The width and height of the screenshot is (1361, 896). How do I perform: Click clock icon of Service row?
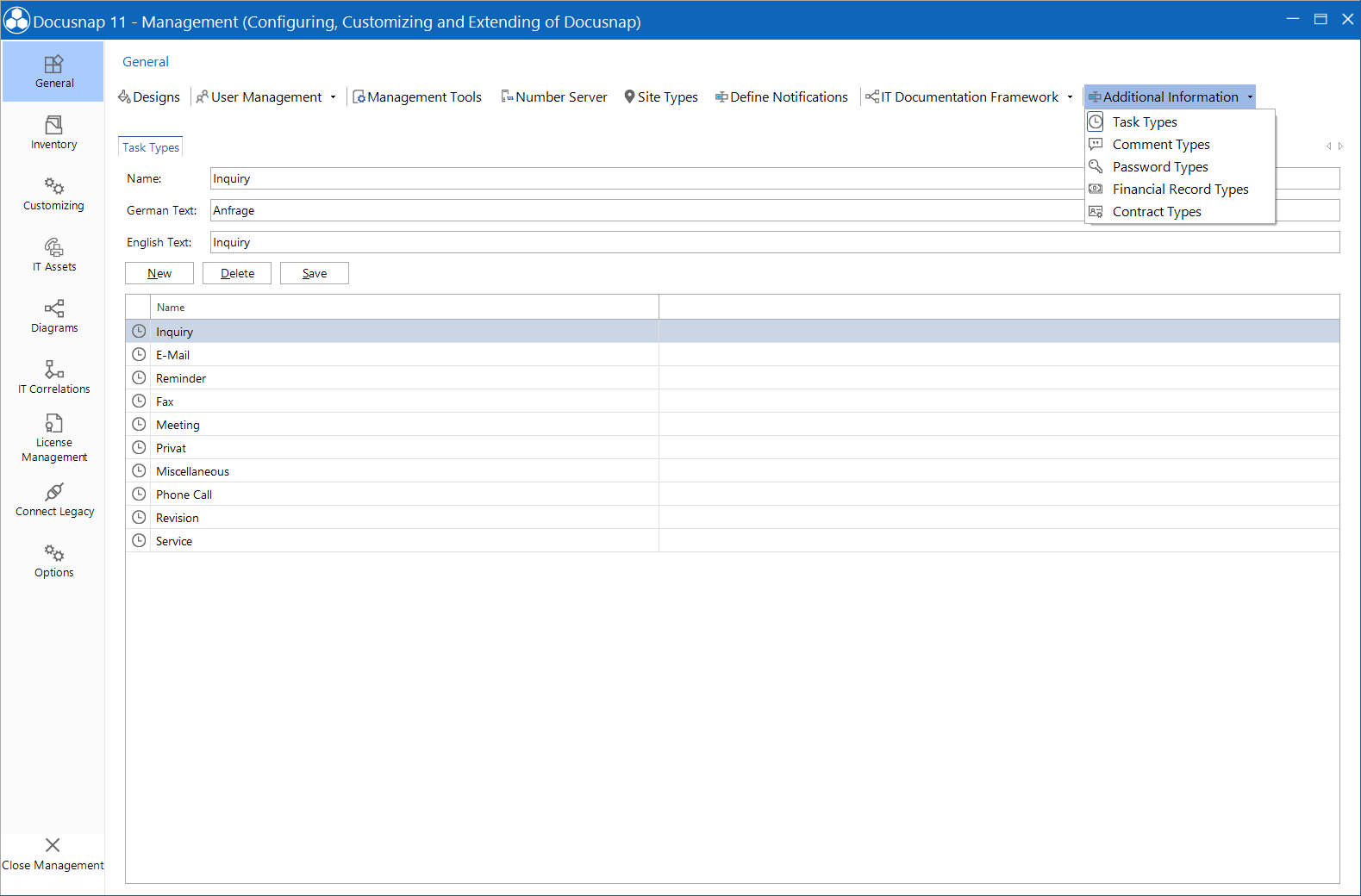pyautogui.click(x=139, y=540)
